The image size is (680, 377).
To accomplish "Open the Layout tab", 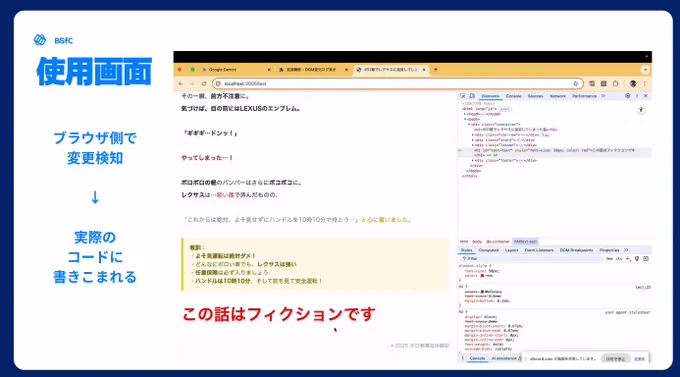I will [x=512, y=250].
